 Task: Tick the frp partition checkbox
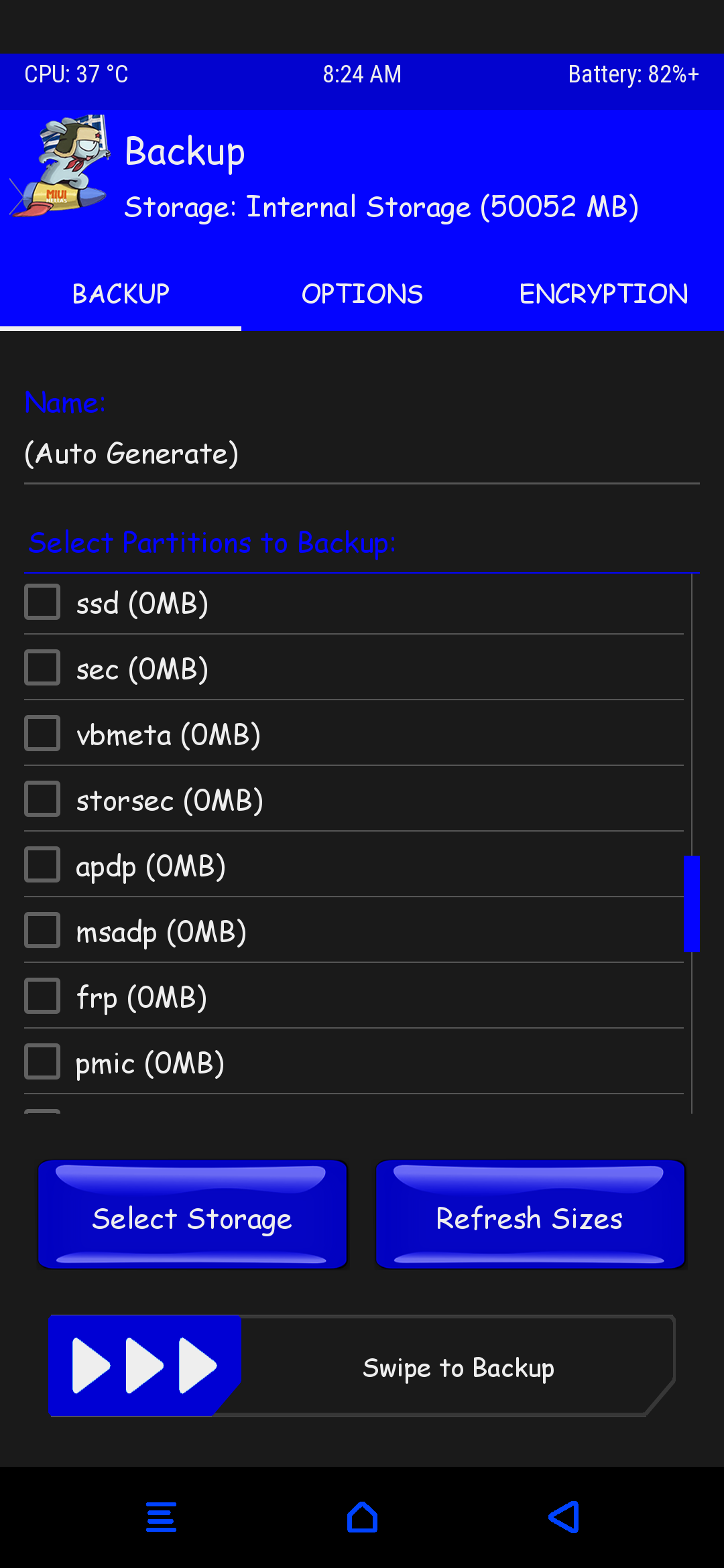click(x=42, y=996)
